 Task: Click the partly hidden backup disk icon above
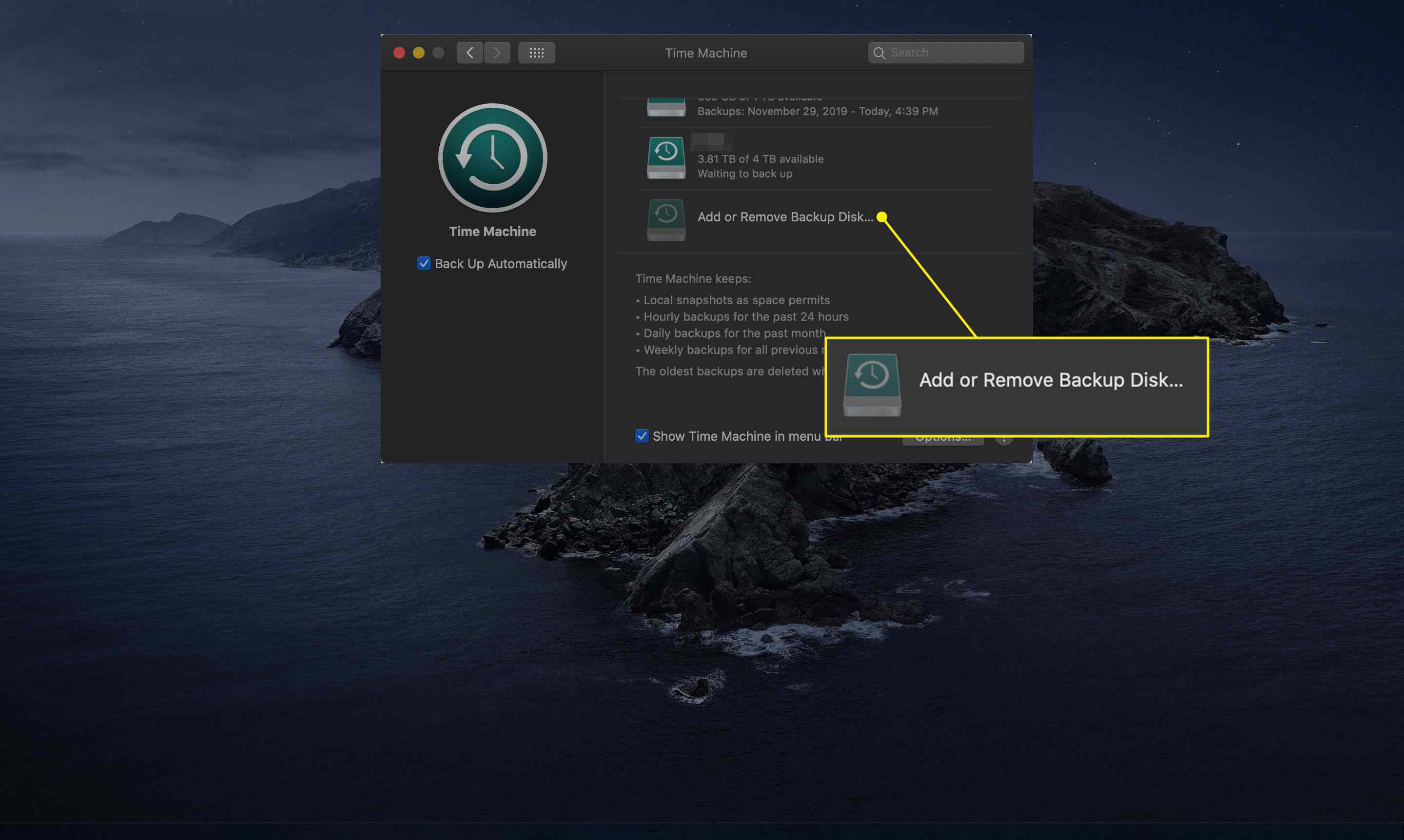point(666,107)
